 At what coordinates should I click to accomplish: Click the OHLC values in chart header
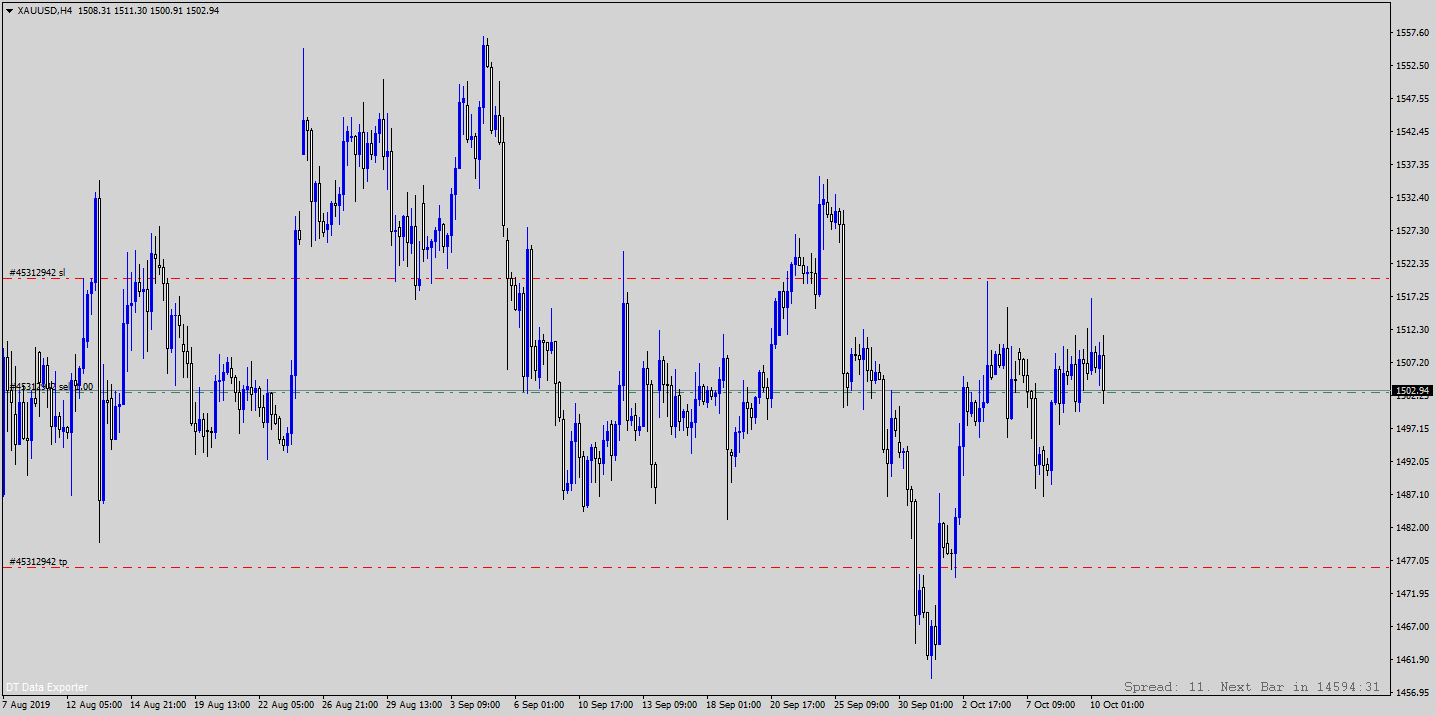pyautogui.click(x=148, y=10)
